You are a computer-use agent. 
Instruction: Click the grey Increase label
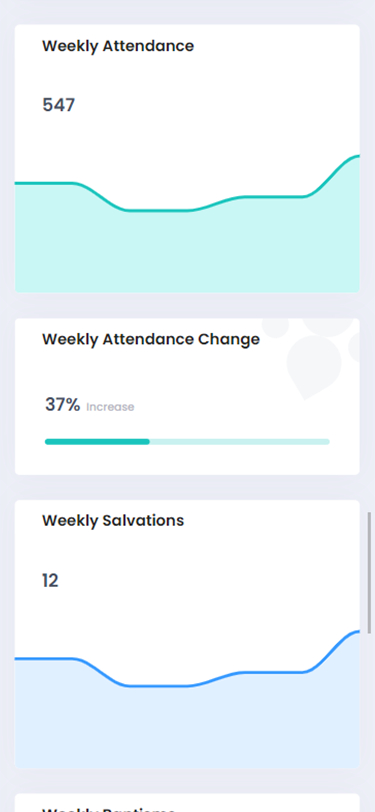(x=110, y=407)
